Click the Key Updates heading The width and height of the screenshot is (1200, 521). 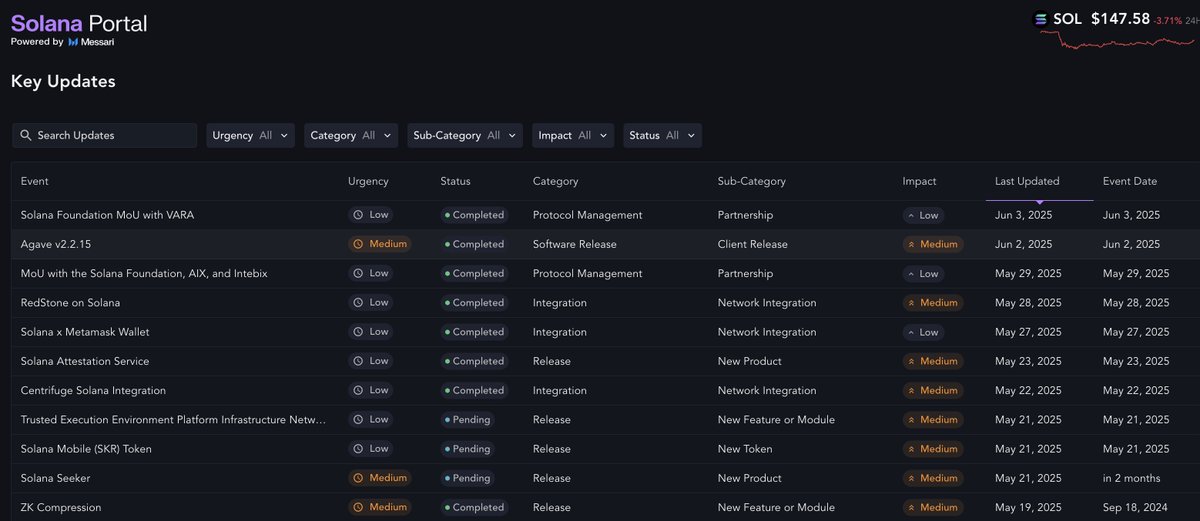pos(63,82)
